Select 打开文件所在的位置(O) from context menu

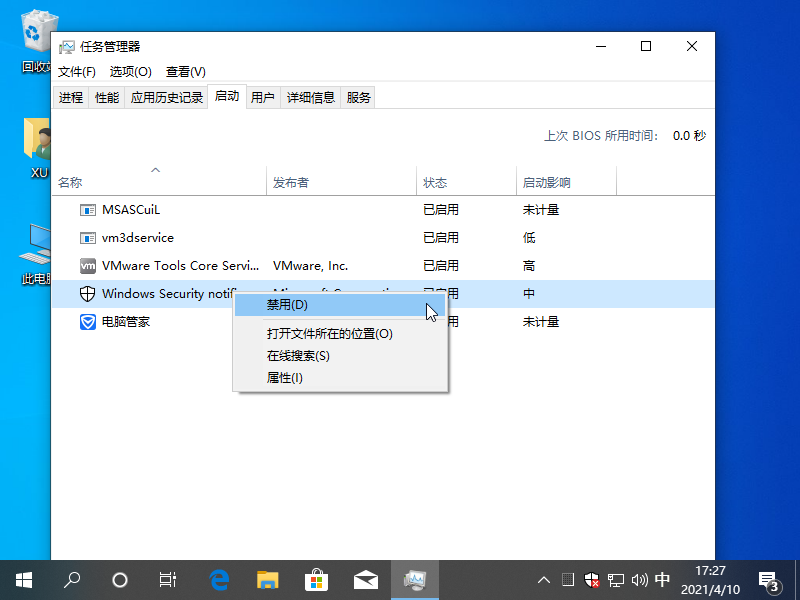tap(329, 334)
